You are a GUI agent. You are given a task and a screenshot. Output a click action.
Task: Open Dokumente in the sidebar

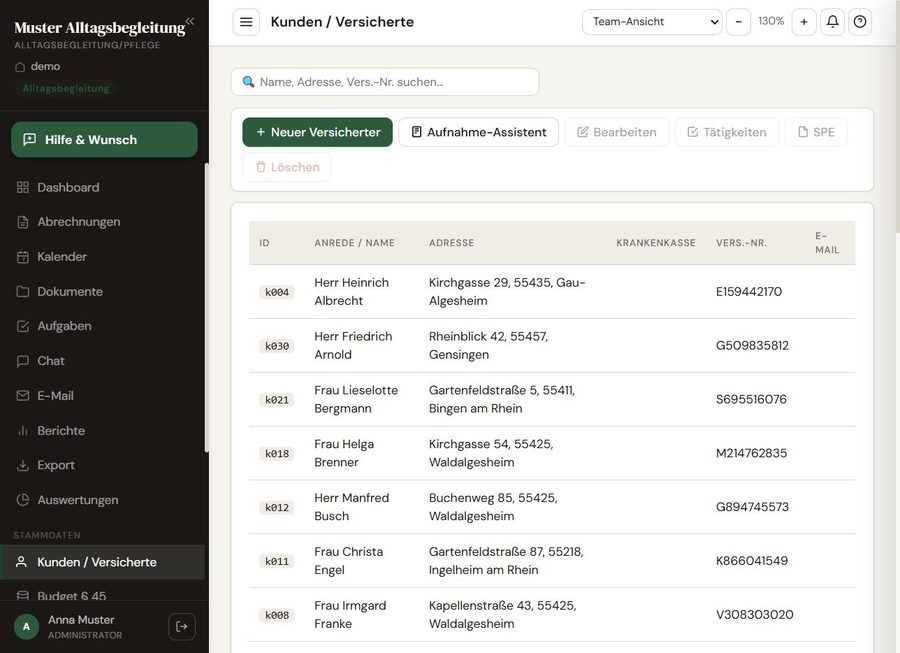(x=102, y=291)
